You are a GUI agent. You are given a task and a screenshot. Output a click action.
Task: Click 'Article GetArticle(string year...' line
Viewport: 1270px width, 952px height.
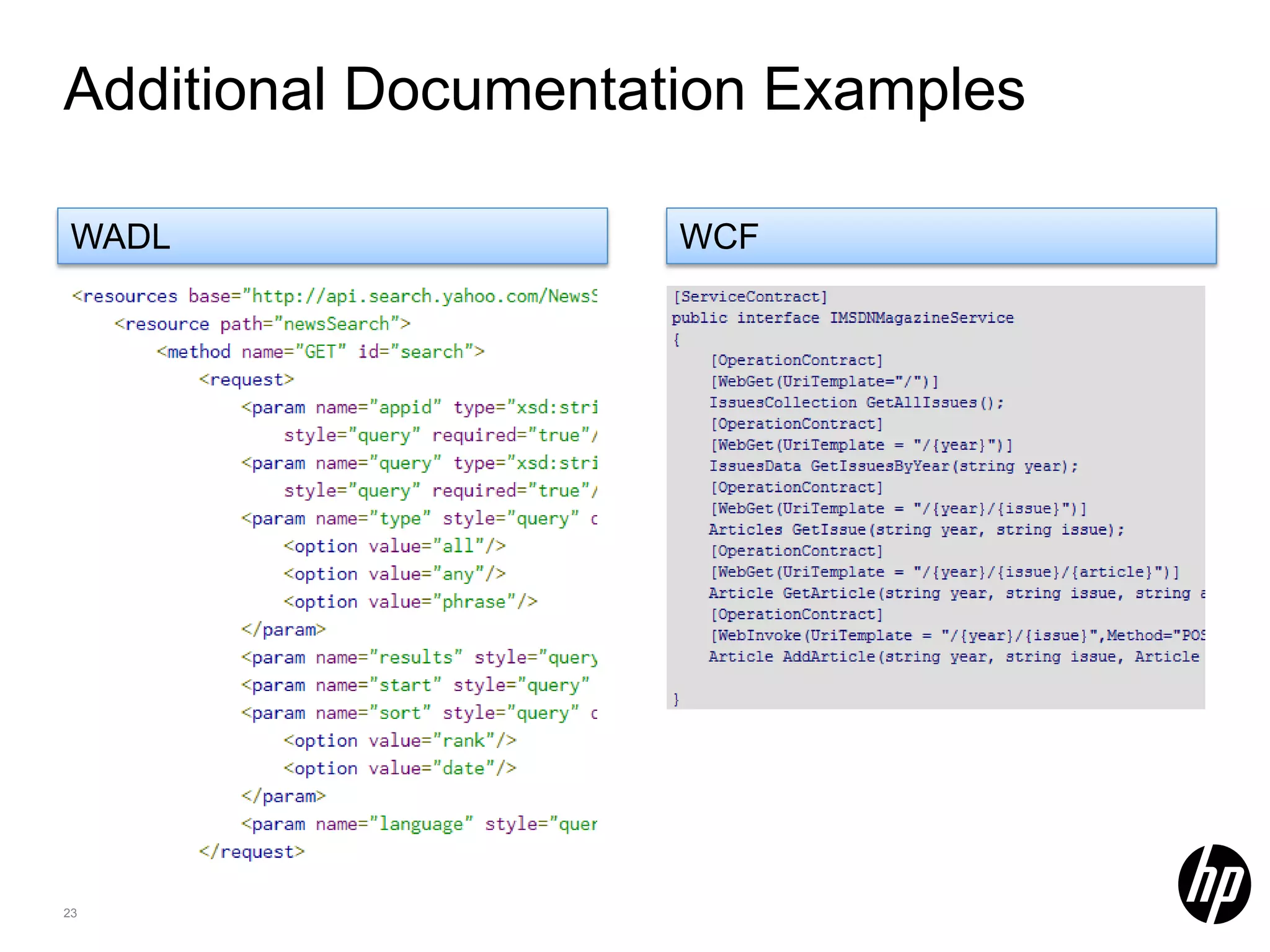[x=957, y=593]
